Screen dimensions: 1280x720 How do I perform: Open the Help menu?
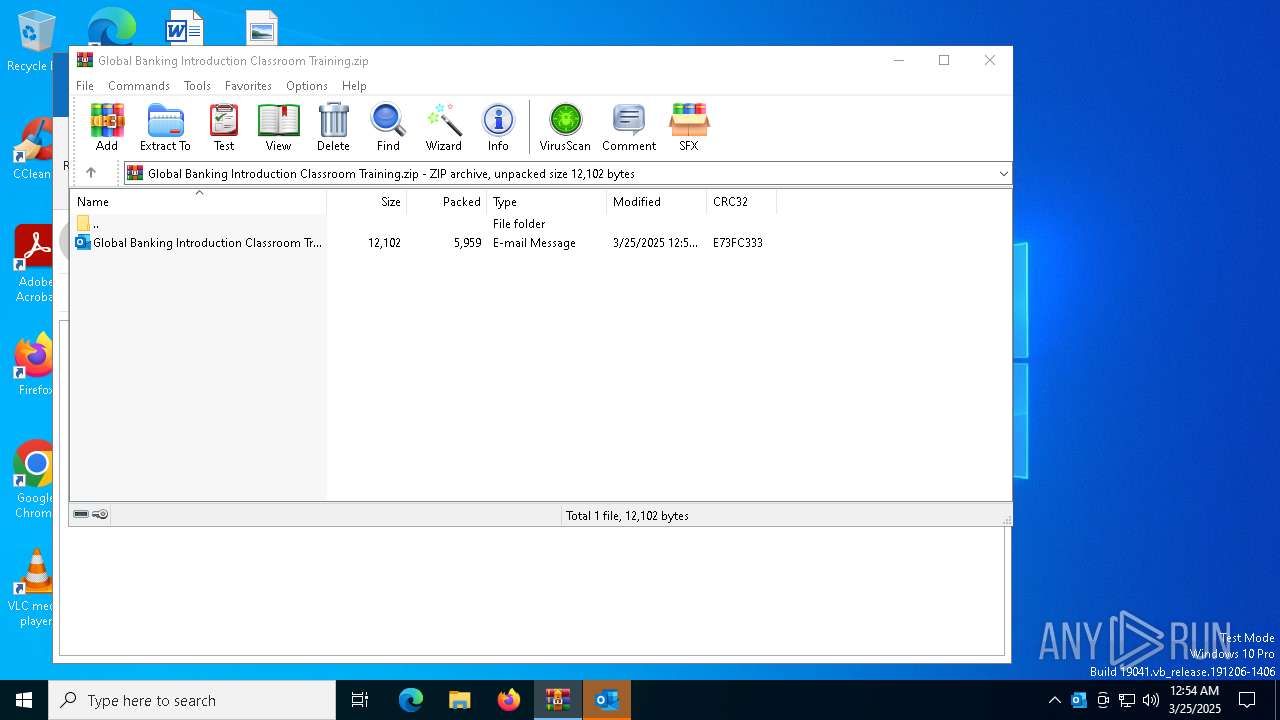pyautogui.click(x=354, y=86)
